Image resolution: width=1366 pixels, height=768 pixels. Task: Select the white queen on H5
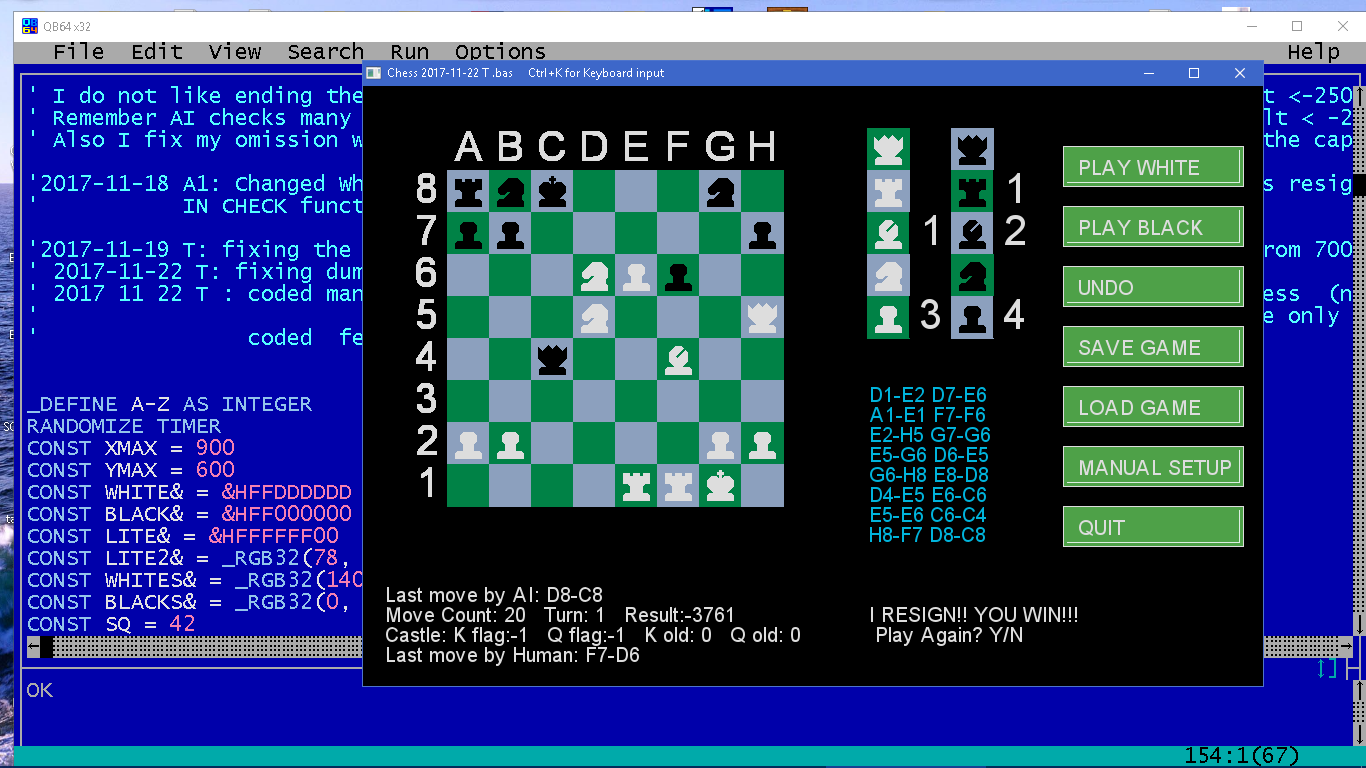click(762, 317)
